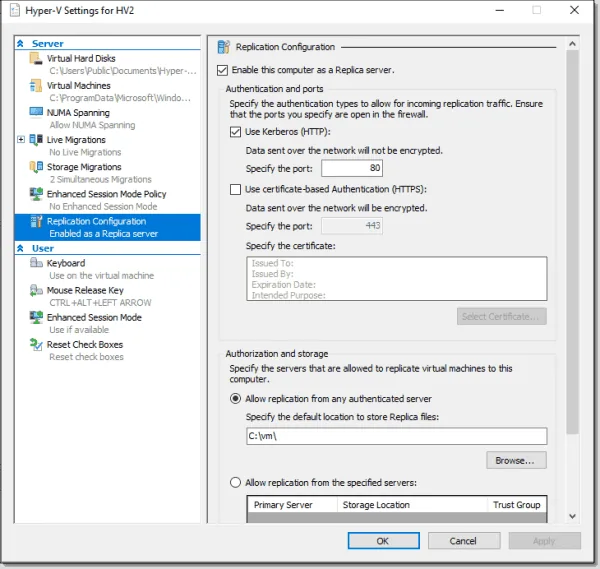Click 'CTRL+ALT+LEFT ARROW' subtext

[100, 303]
